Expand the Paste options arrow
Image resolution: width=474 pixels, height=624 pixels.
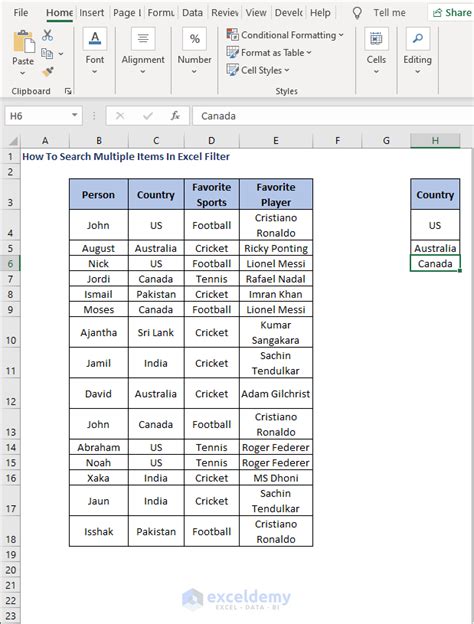click(23, 73)
